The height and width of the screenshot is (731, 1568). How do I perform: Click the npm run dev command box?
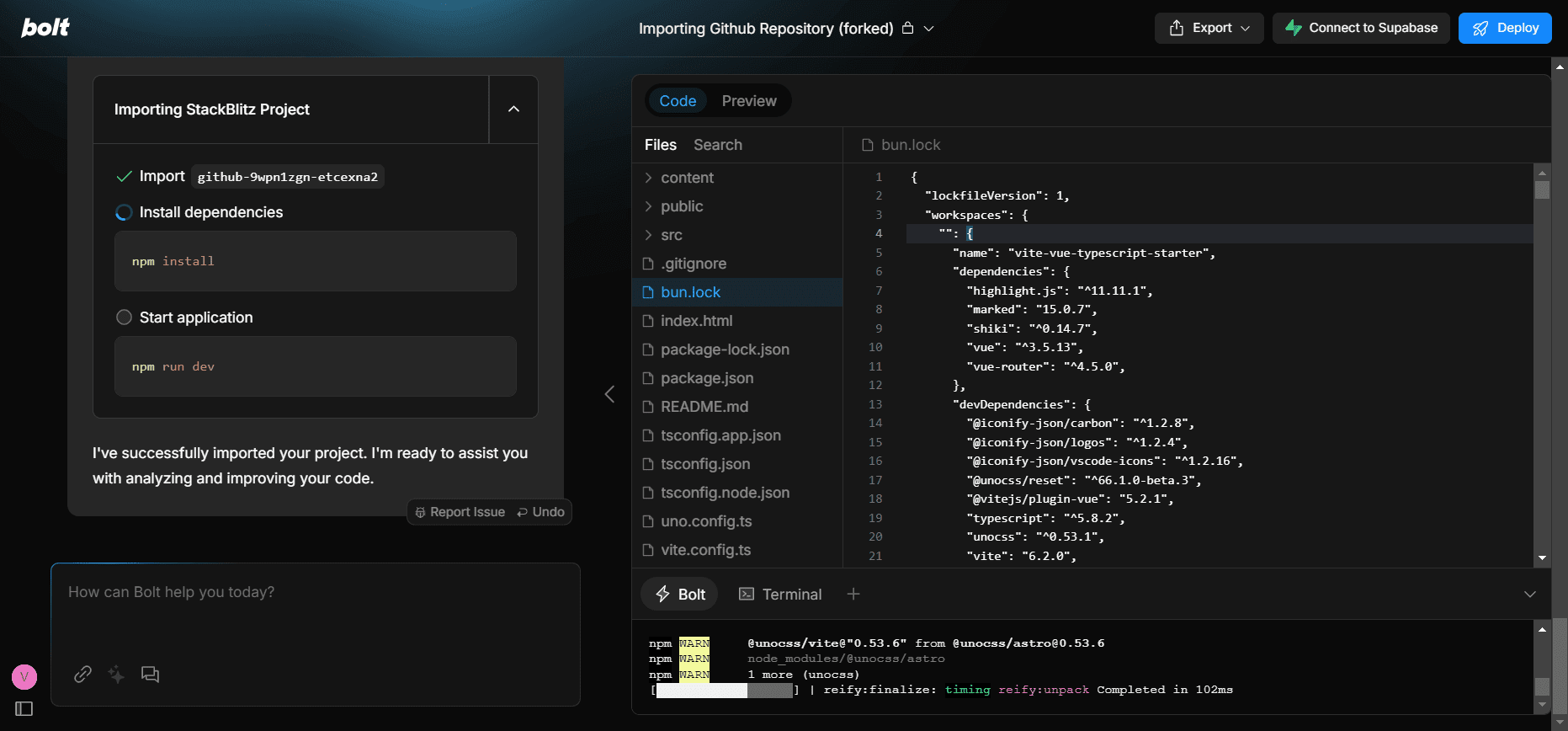(316, 366)
